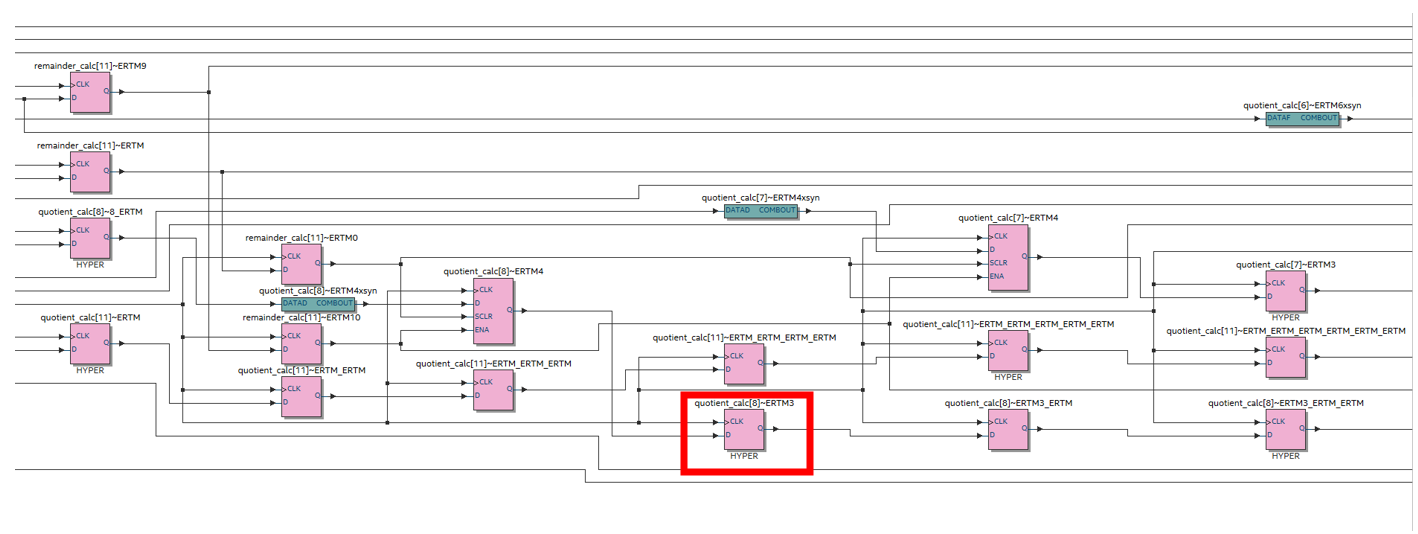Click the highlighted quotient_calc[8]~ERTM3 register

point(744,429)
